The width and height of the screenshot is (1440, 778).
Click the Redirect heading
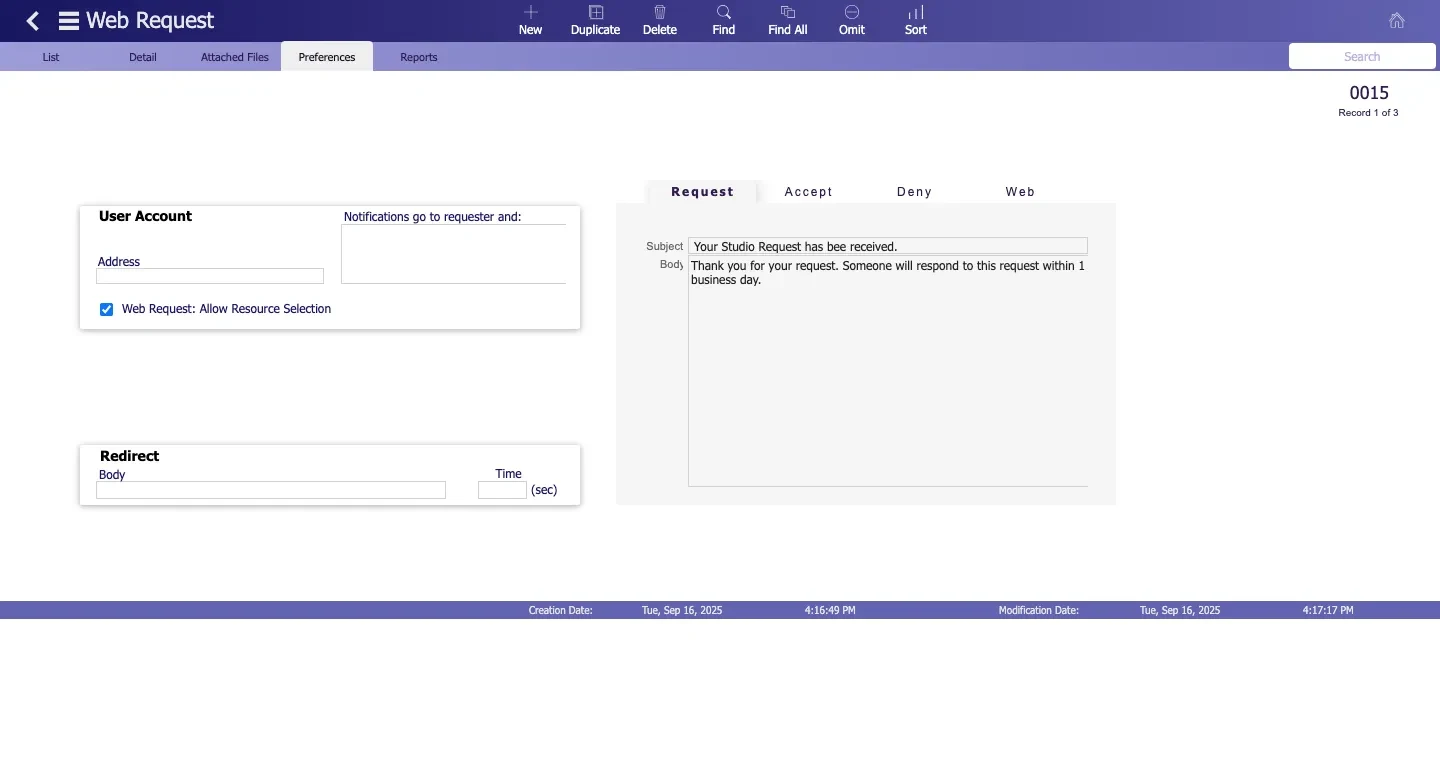129,456
